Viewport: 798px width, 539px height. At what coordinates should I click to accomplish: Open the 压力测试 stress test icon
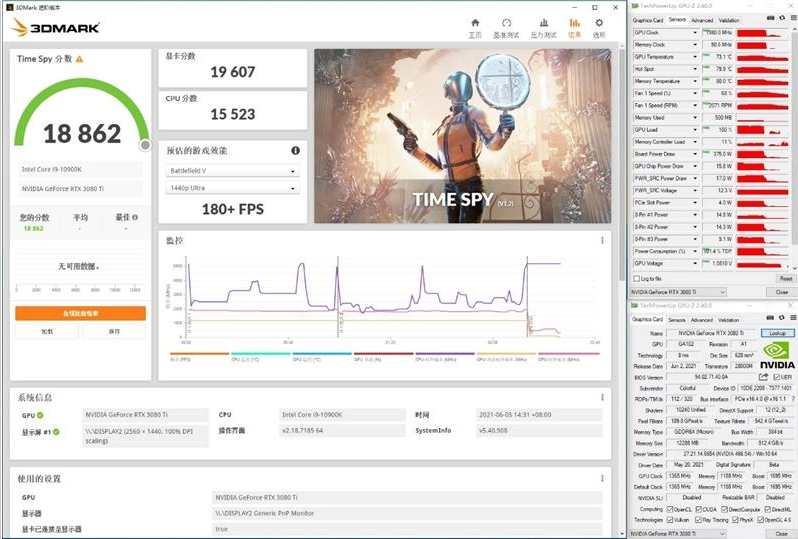(543, 26)
